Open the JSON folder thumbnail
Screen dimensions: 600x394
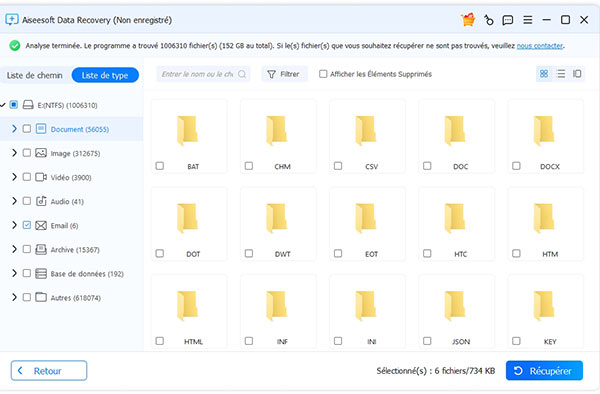click(x=455, y=306)
